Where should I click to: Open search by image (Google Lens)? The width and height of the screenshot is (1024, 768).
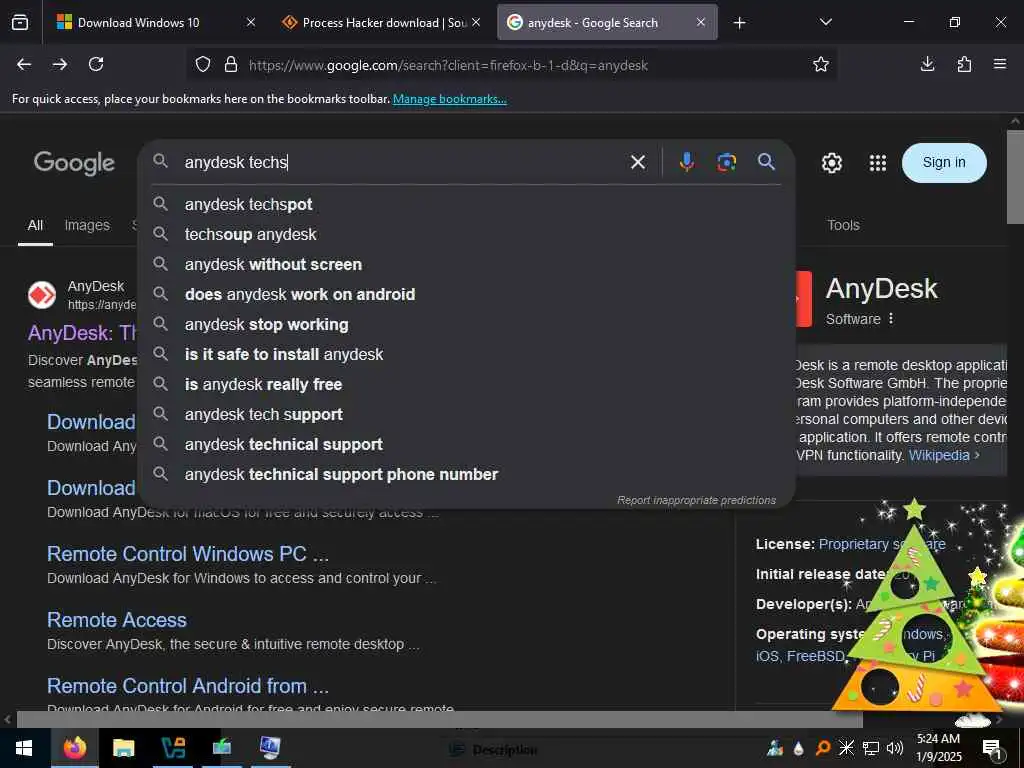pyautogui.click(x=726, y=162)
